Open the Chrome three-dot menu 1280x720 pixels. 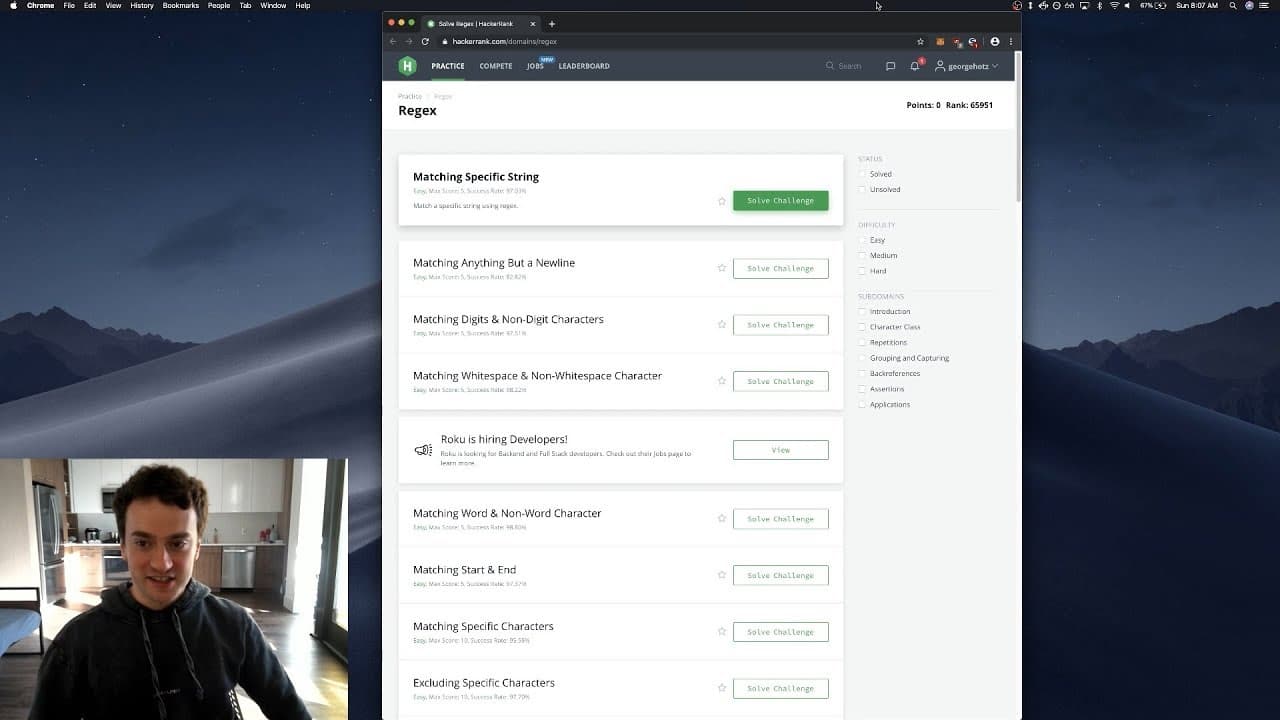pos(1011,42)
